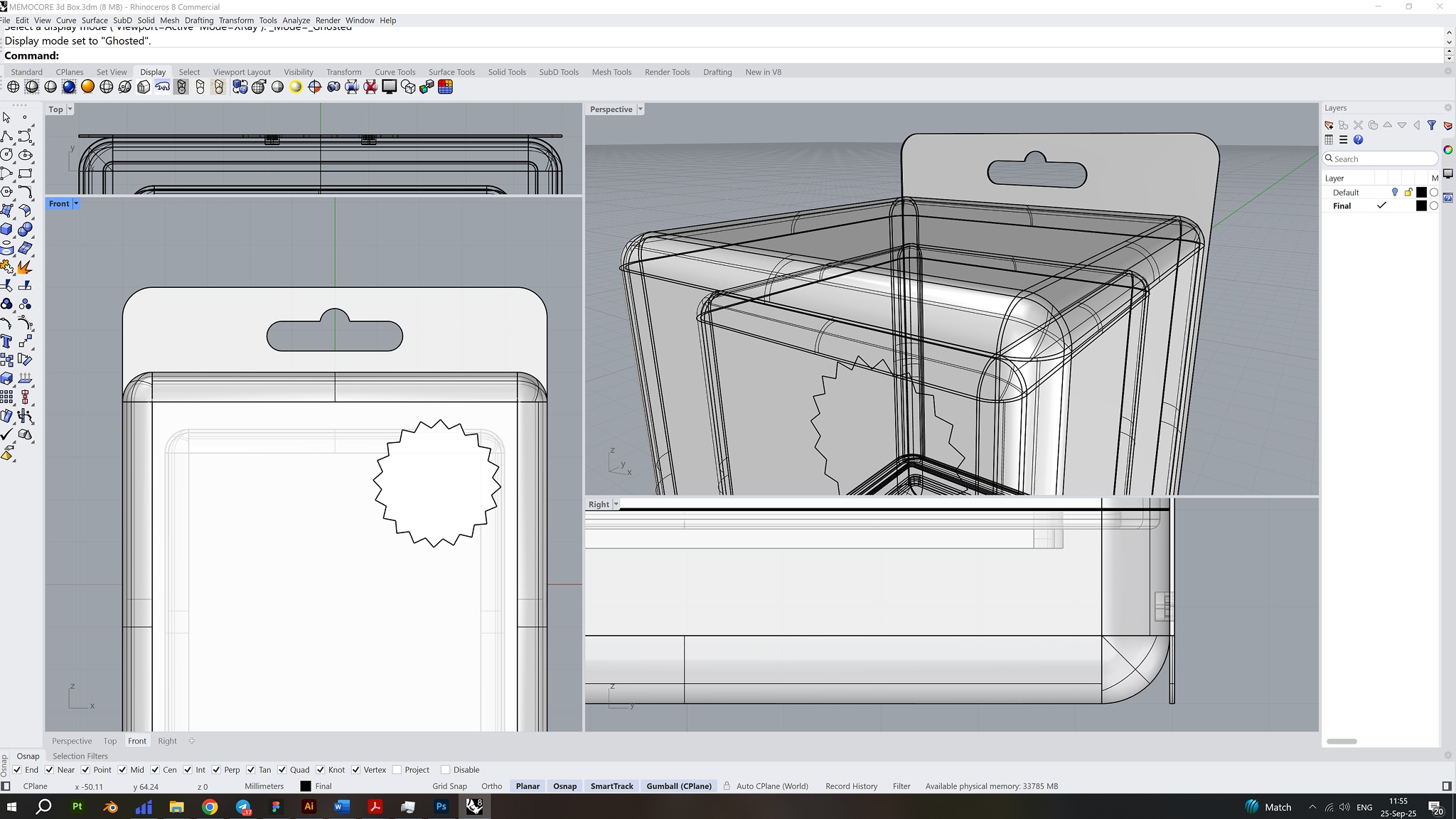Image resolution: width=1456 pixels, height=819 pixels.
Task: Click the Record History status button
Action: [x=851, y=786]
